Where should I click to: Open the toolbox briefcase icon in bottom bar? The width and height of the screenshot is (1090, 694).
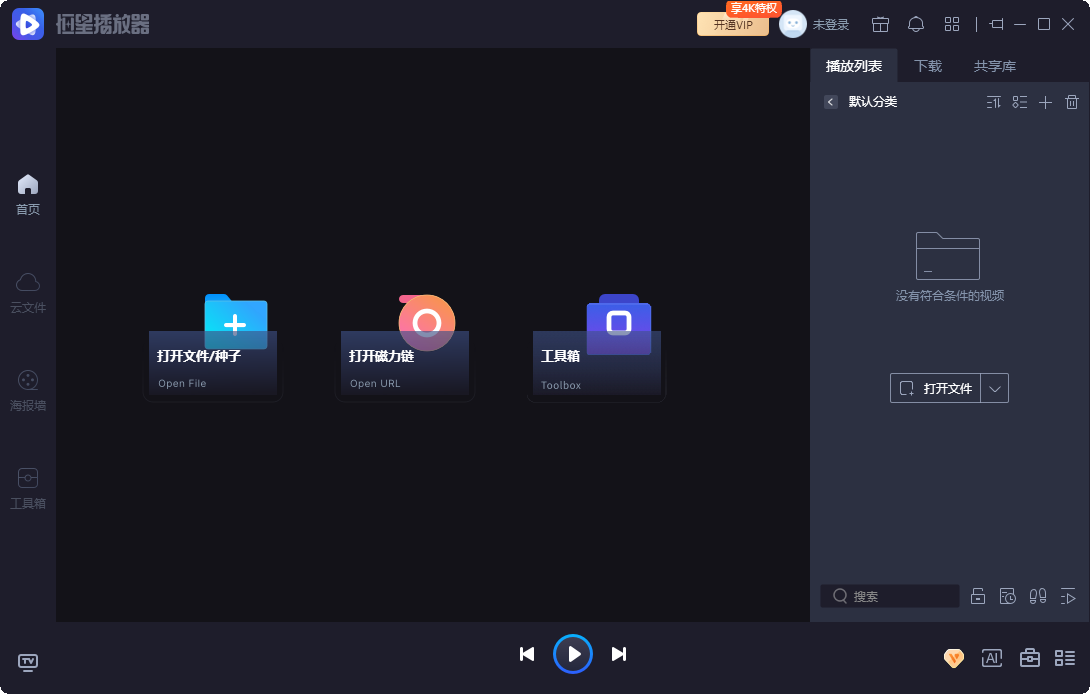1029,657
